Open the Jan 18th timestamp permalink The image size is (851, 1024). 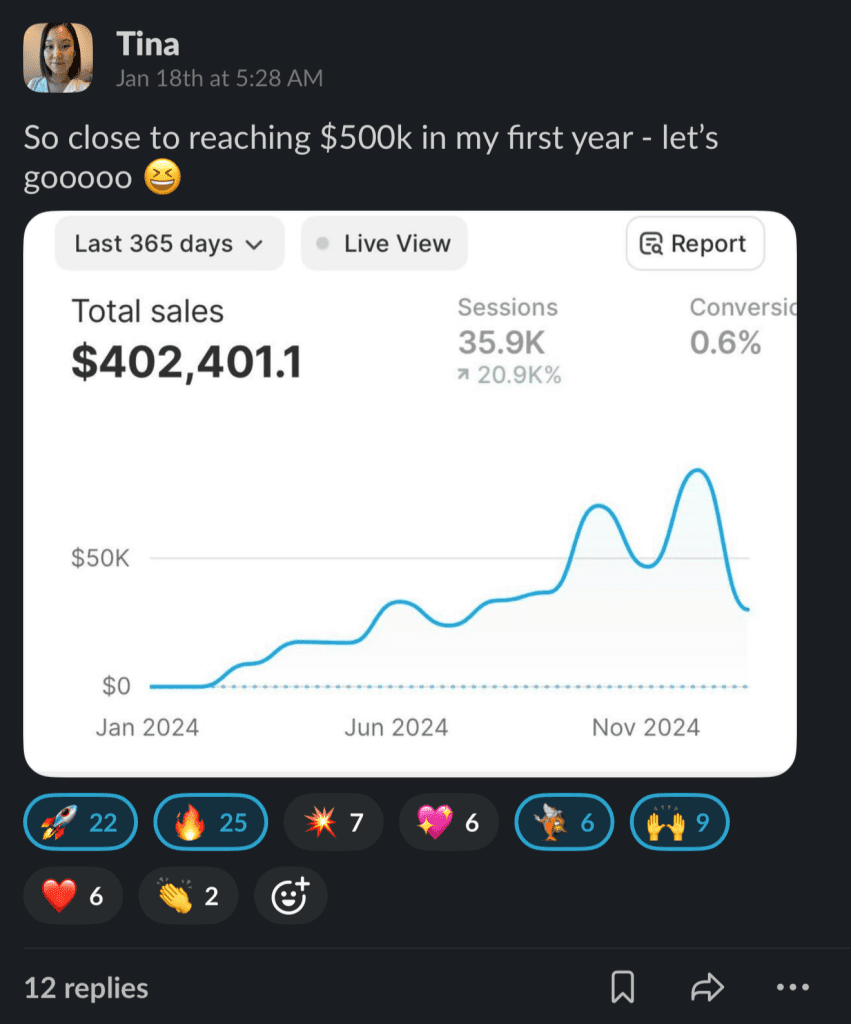tap(219, 78)
